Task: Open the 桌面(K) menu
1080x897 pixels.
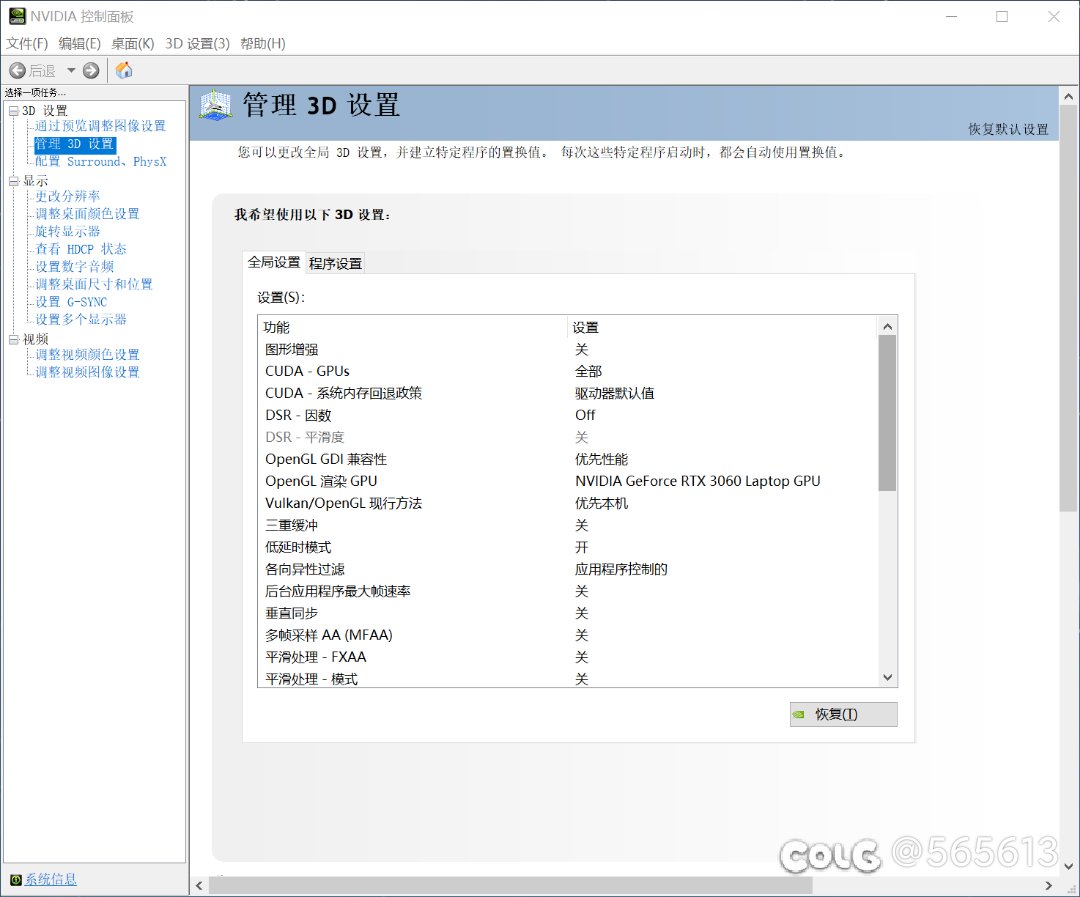Action: [133, 43]
